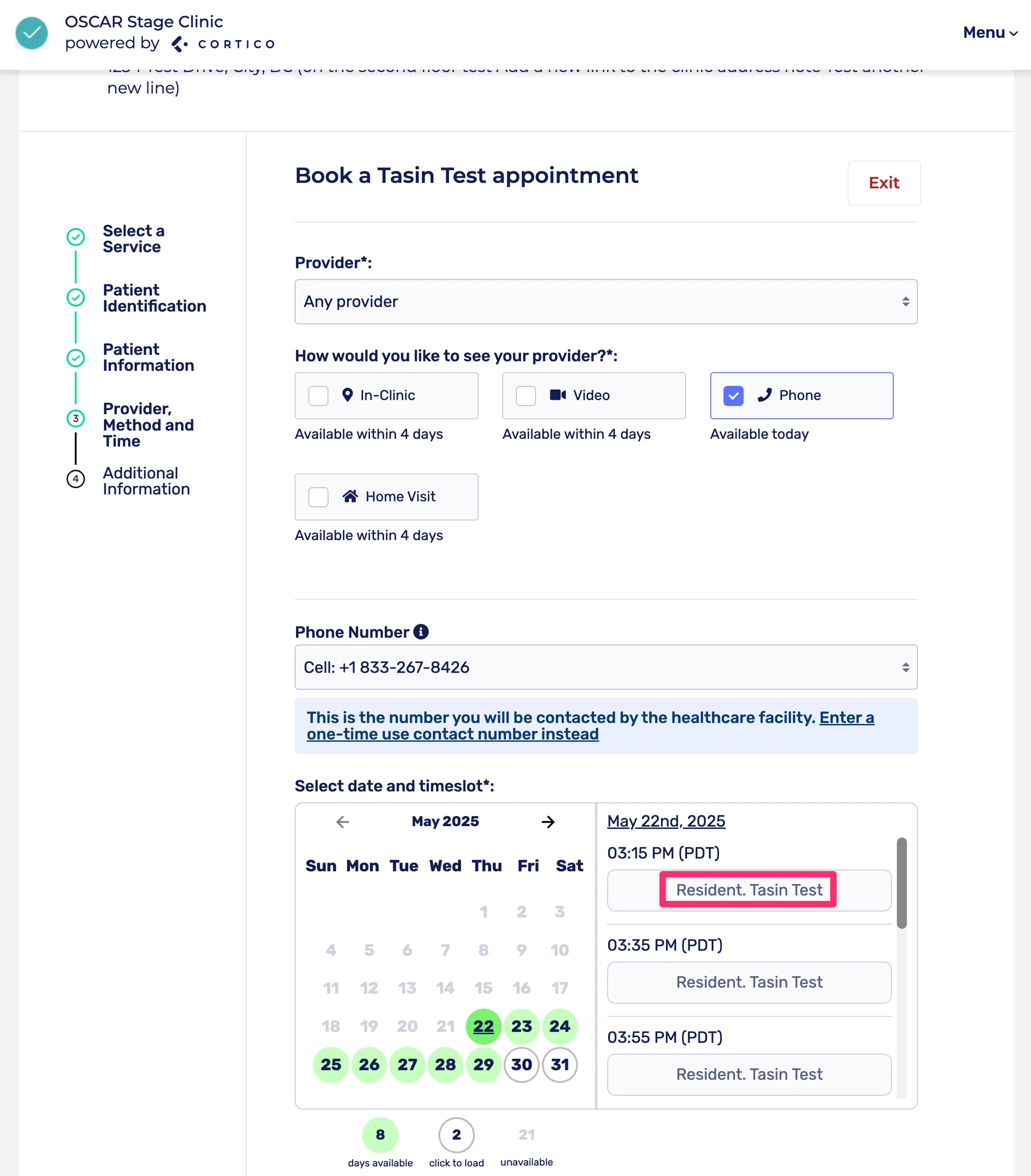Click the timeslot list scrollbar
Viewport: 1031px width, 1176px height.
tap(901, 883)
